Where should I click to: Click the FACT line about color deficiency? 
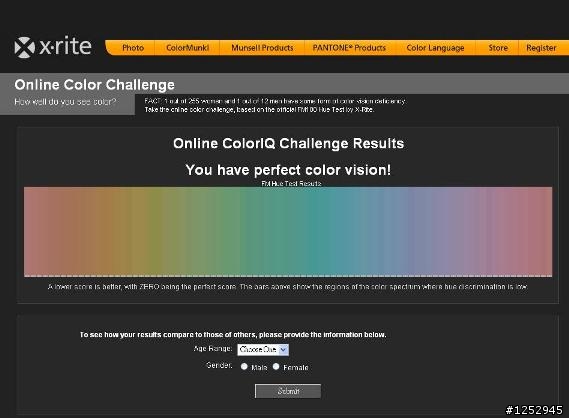click(x=275, y=101)
